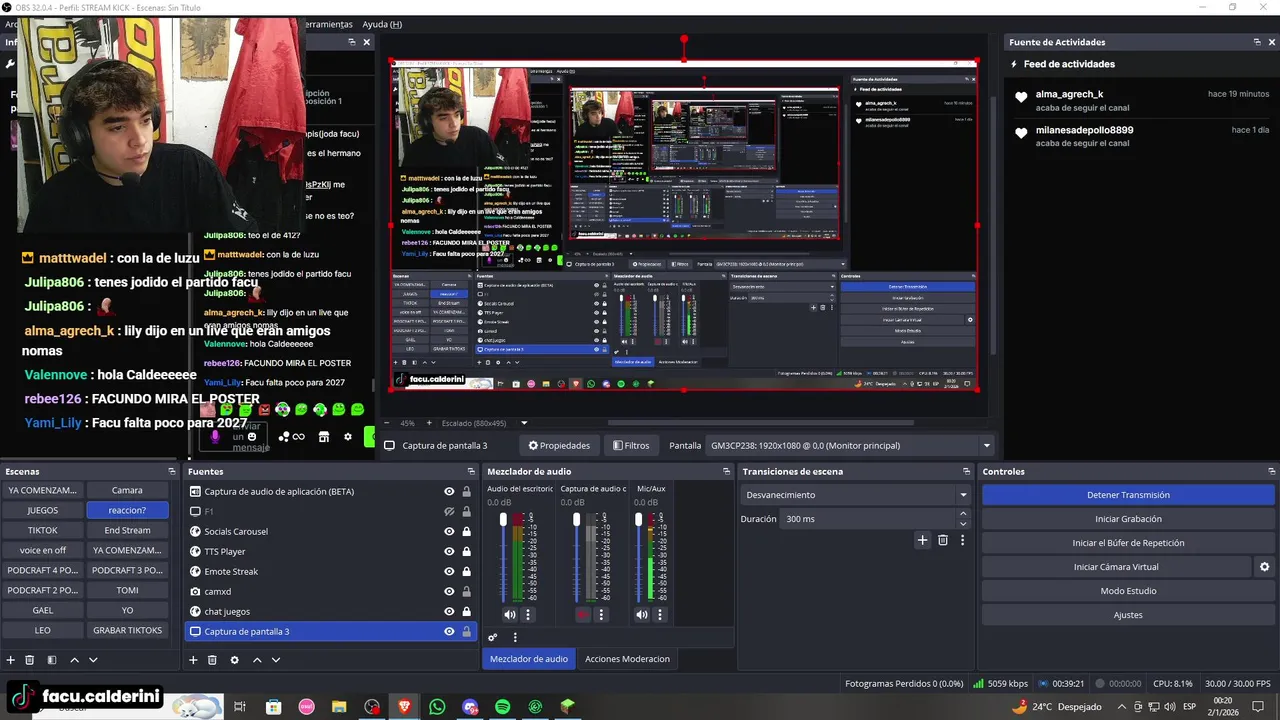Select the End Stream scene

pos(127,530)
